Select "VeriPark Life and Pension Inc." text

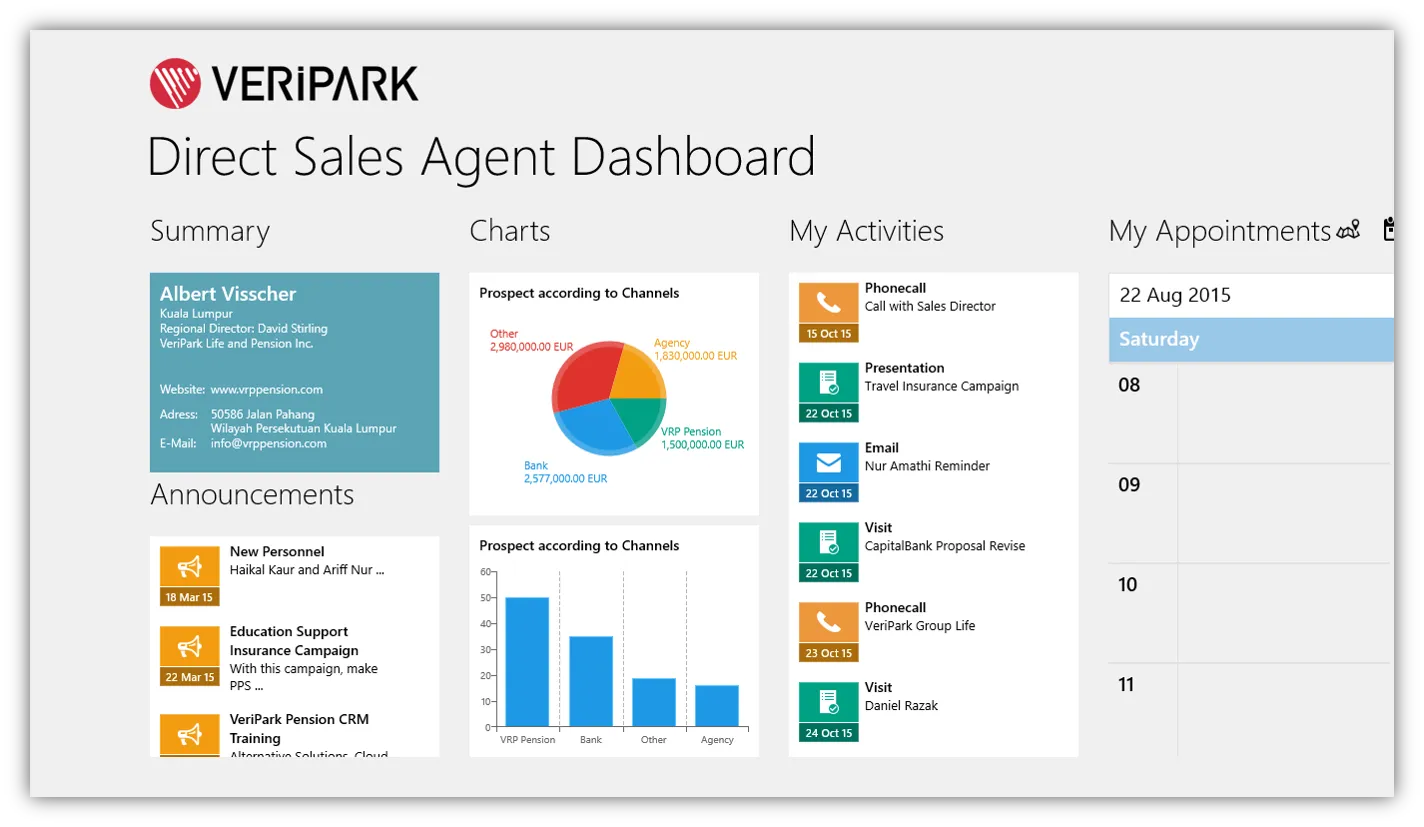237,343
